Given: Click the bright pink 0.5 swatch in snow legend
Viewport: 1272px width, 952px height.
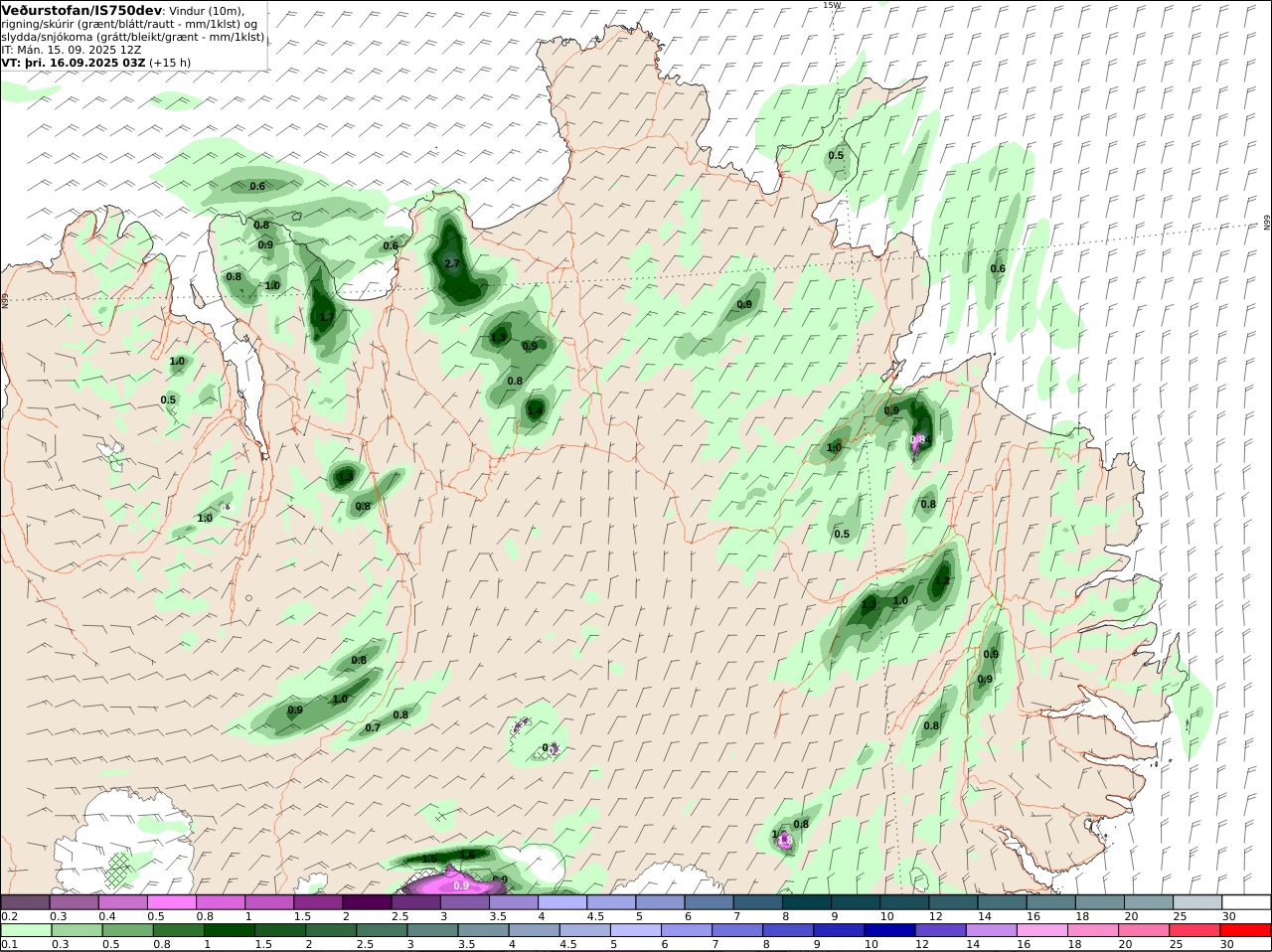Looking at the screenshot, I should pos(172,902).
